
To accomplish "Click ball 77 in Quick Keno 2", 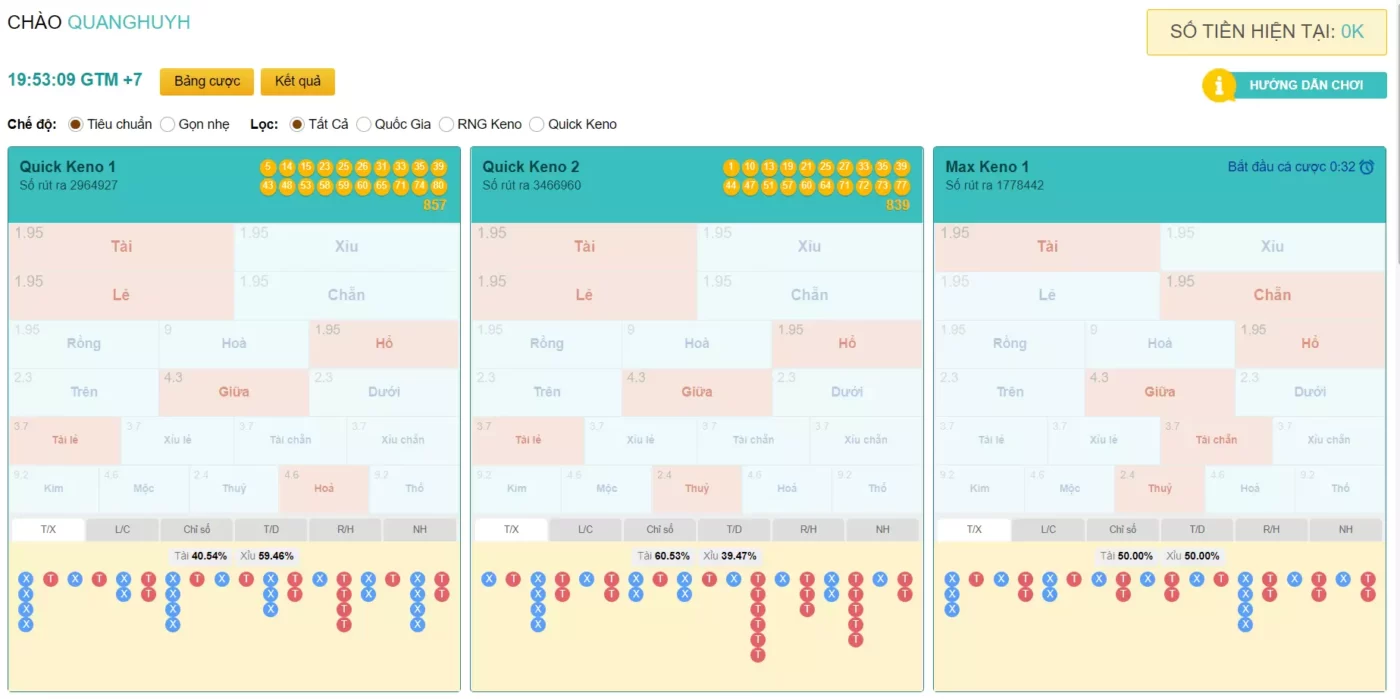I will tap(902, 186).
